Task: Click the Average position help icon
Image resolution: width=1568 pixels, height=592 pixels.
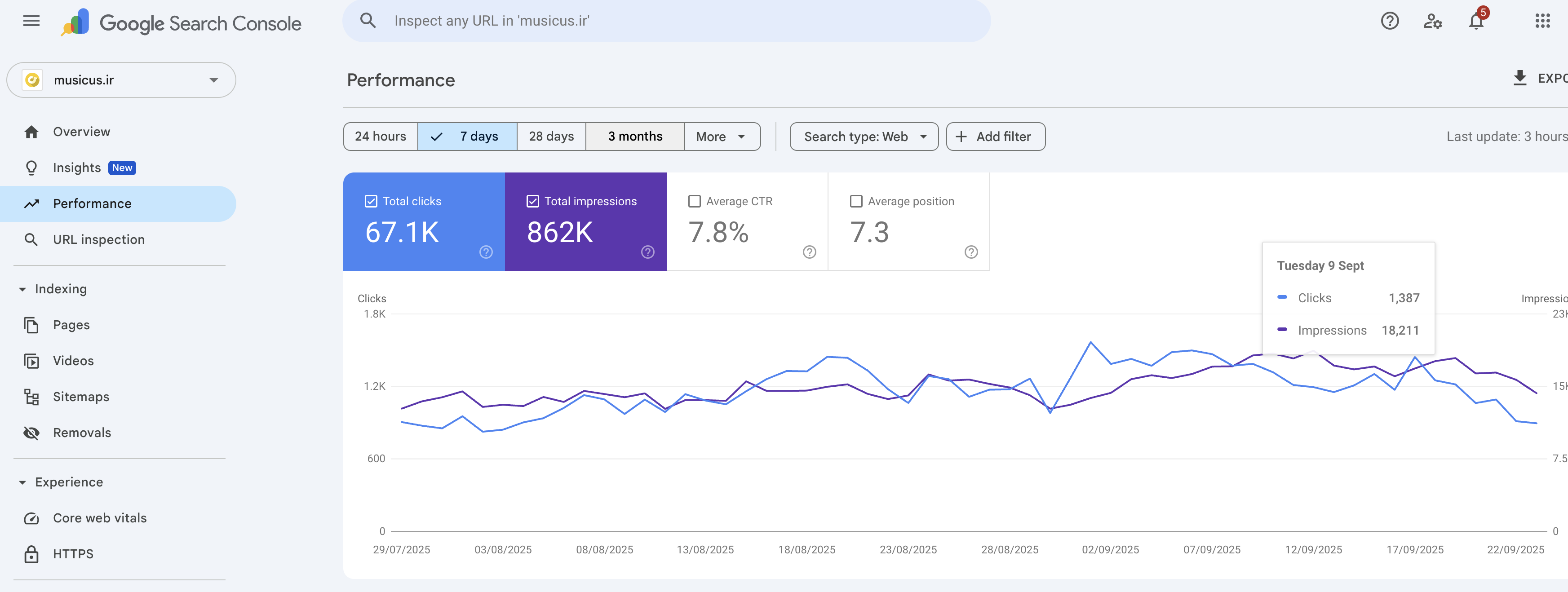Action: coord(971,252)
